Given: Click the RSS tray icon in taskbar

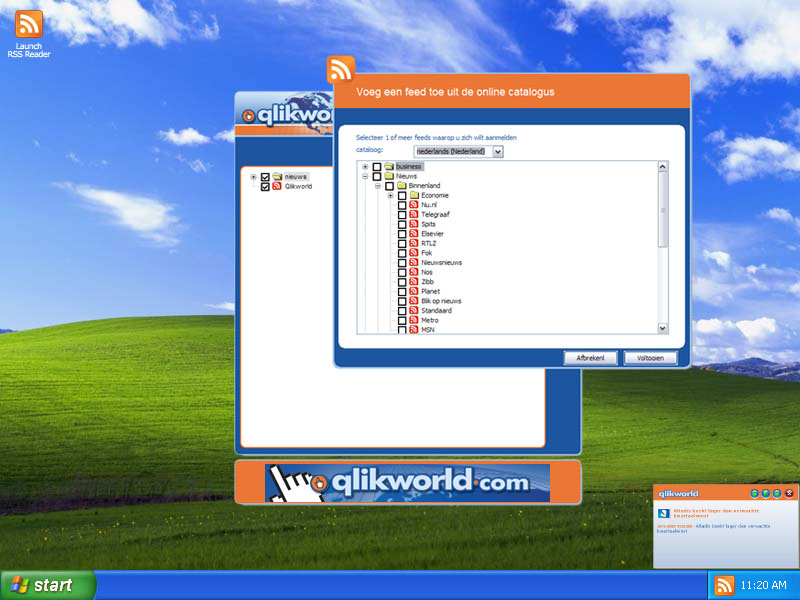Looking at the screenshot, I should coord(722,584).
